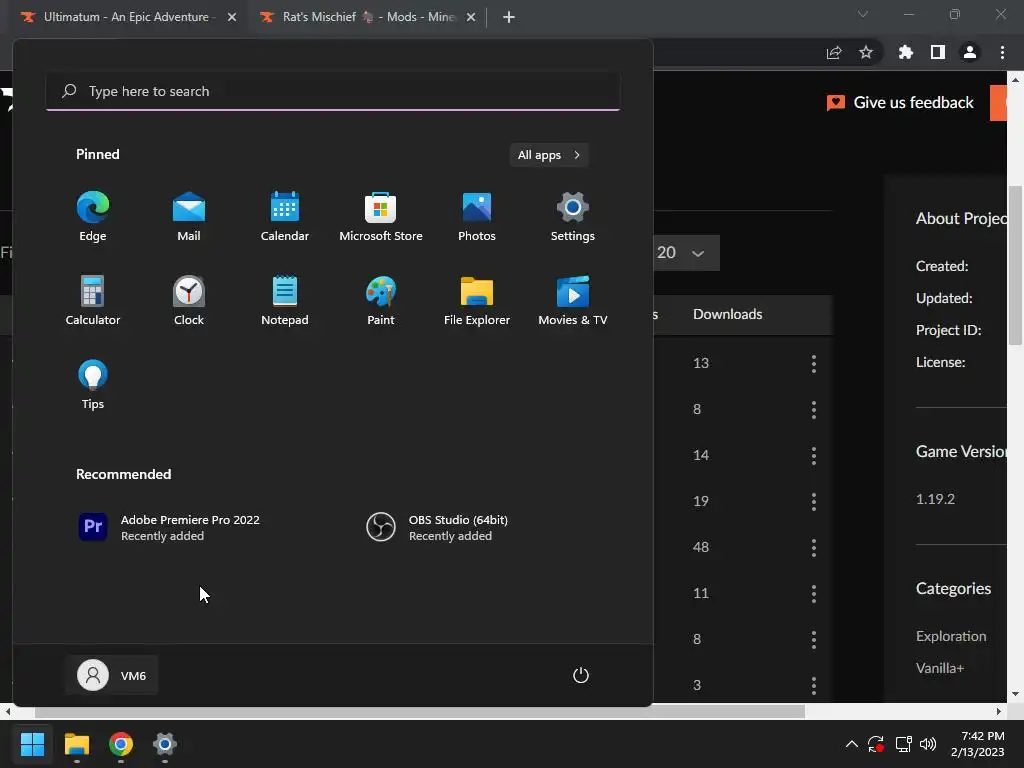
Task: Open Settings from pinned apps
Action: (573, 217)
